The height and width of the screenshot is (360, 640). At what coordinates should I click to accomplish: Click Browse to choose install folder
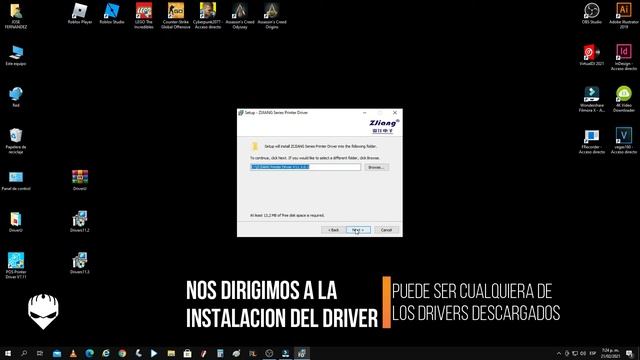coord(376,167)
